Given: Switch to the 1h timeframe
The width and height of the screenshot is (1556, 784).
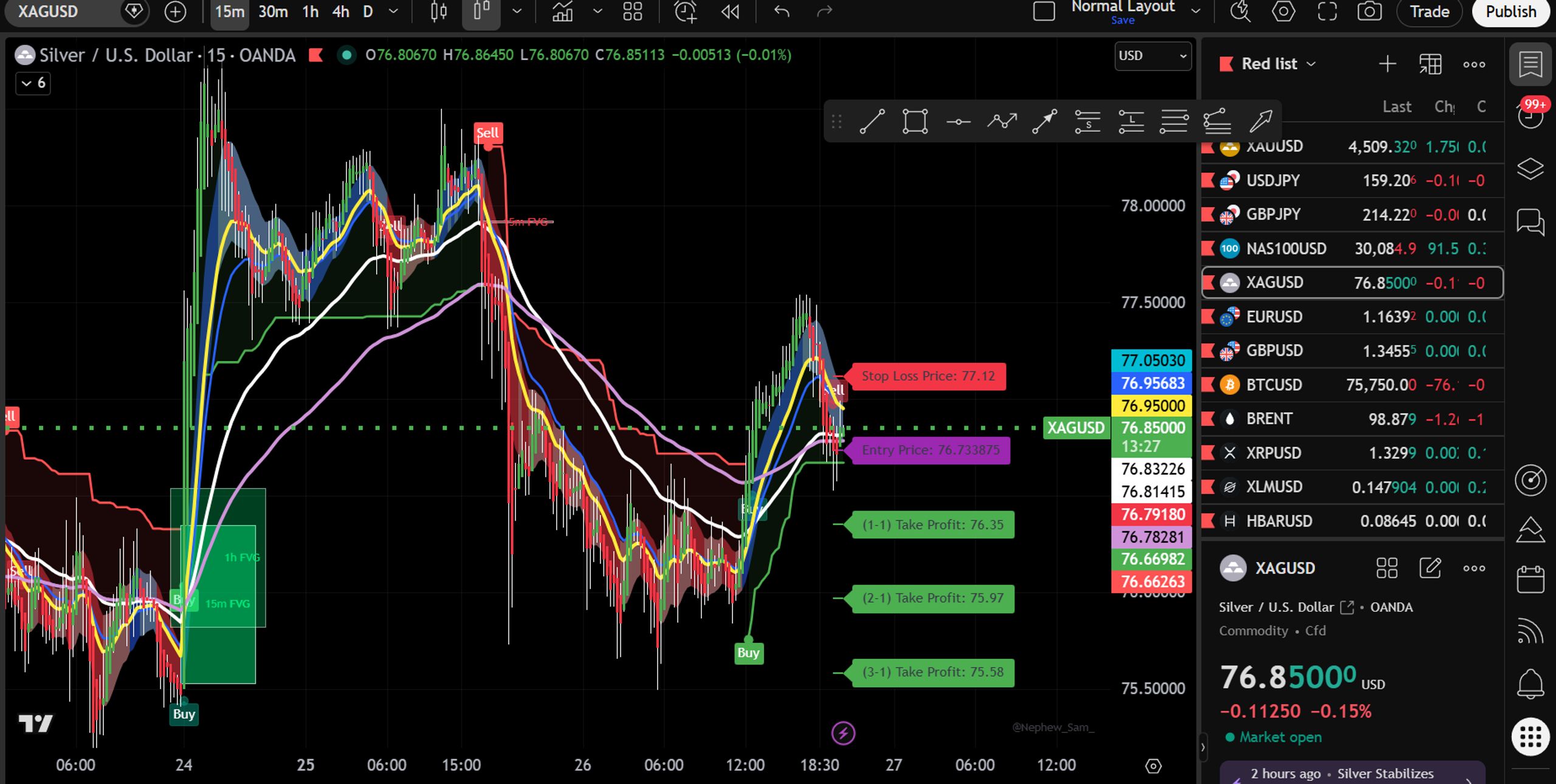Looking at the screenshot, I should pyautogui.click(x=311, y=12).
